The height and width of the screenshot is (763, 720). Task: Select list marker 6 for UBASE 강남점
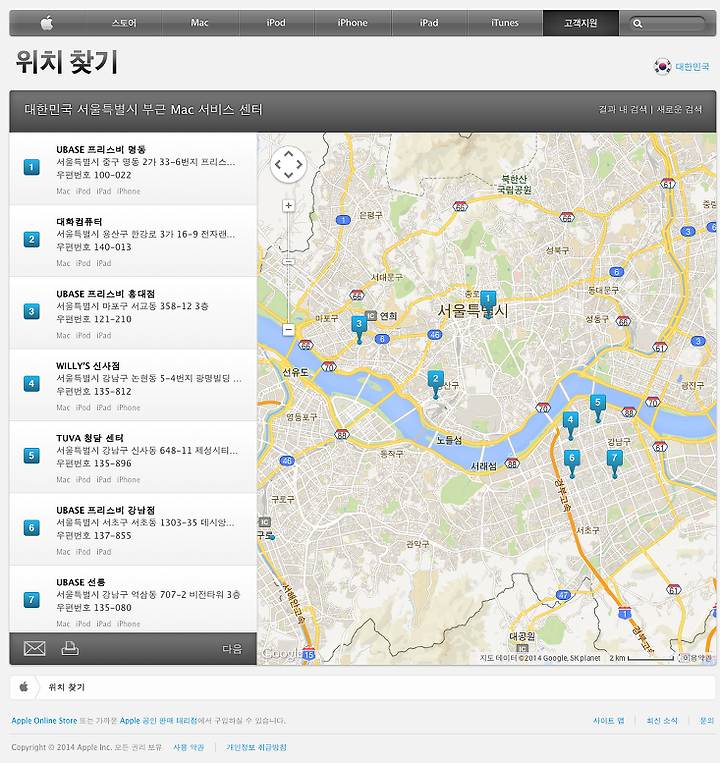point(32,527)
